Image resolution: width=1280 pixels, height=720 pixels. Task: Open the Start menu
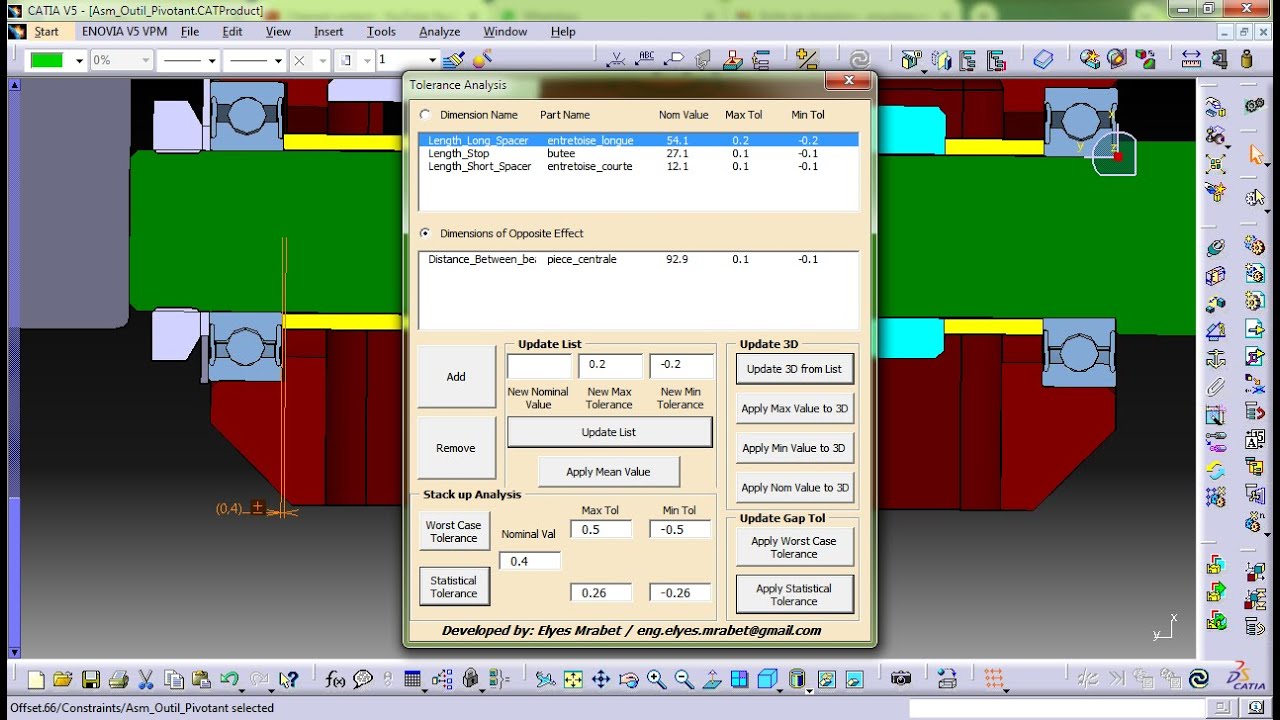[46, 32]
